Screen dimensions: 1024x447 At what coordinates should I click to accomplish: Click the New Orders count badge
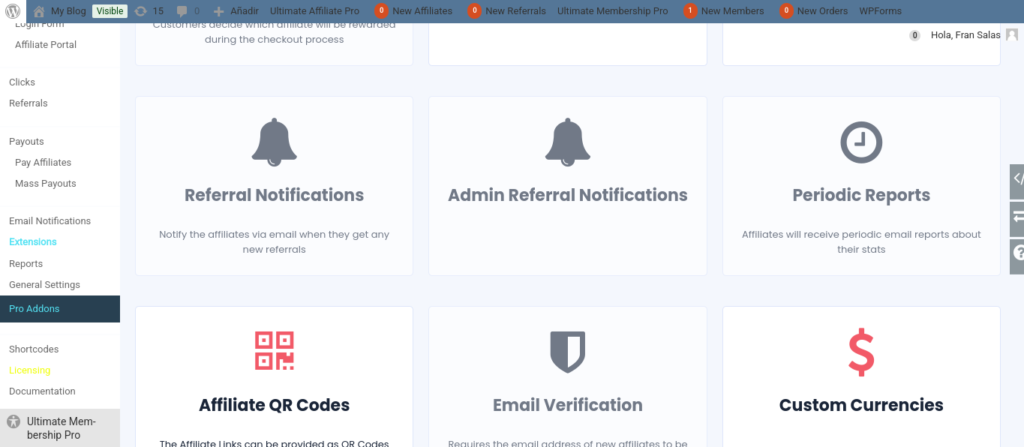point(787,11)
